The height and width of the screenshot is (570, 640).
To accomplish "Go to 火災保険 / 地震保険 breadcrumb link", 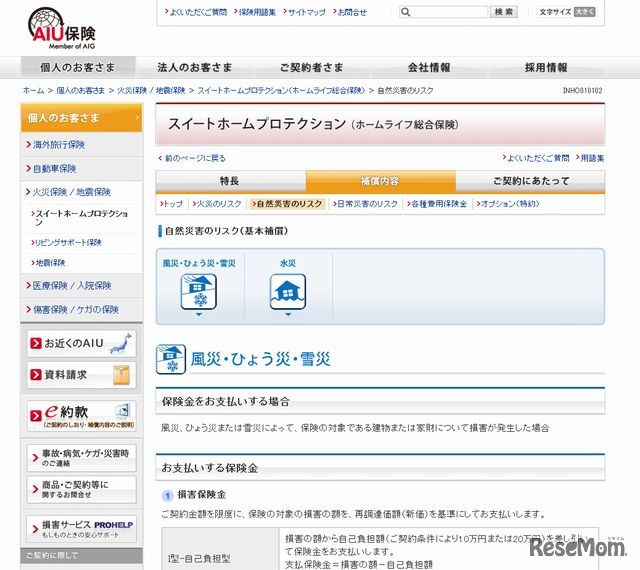I will click(x=151, y=91).
